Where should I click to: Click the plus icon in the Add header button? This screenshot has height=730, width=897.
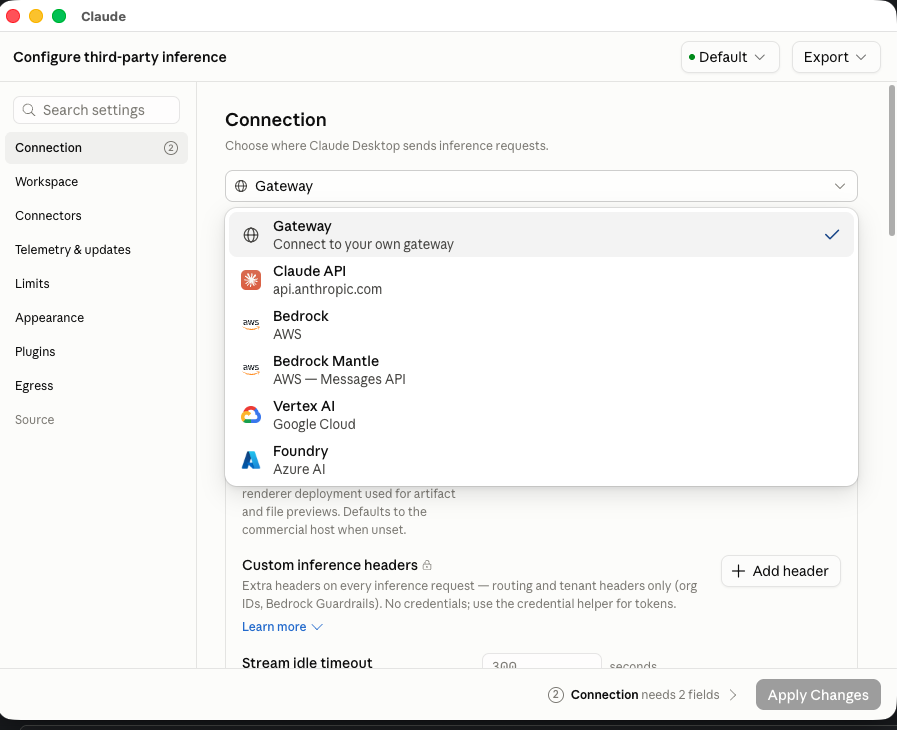(x=739, y=571)
